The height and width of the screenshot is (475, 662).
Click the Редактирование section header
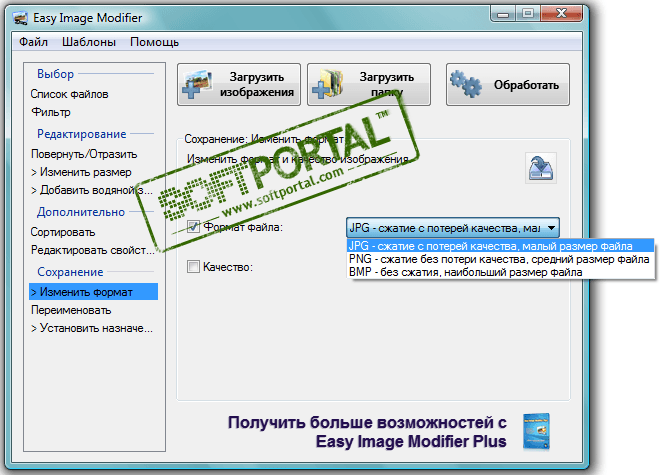tap(81, 134)
